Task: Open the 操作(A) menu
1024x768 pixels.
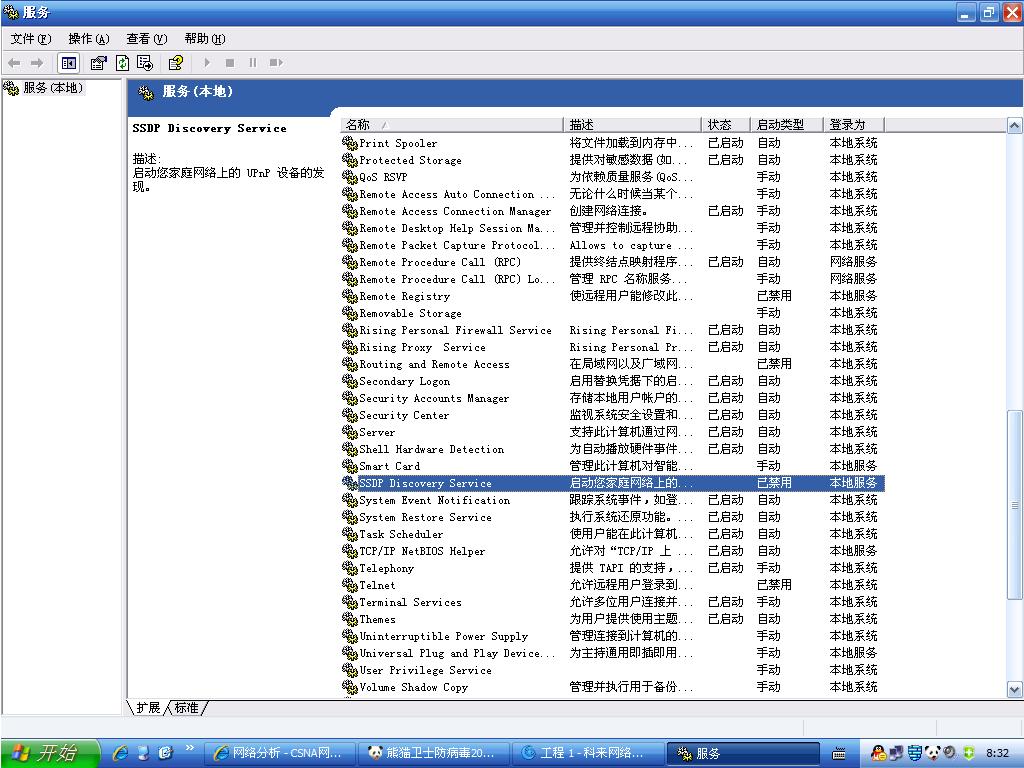Action: (88, 39)
